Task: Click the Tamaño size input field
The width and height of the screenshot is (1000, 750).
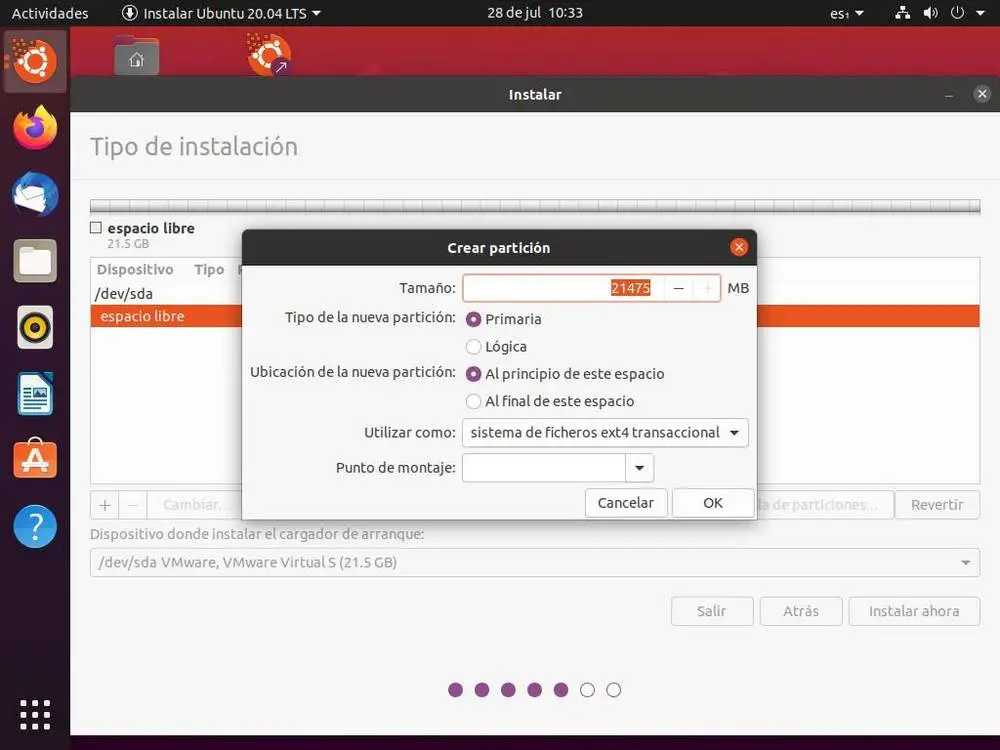Action: (563, 288)
